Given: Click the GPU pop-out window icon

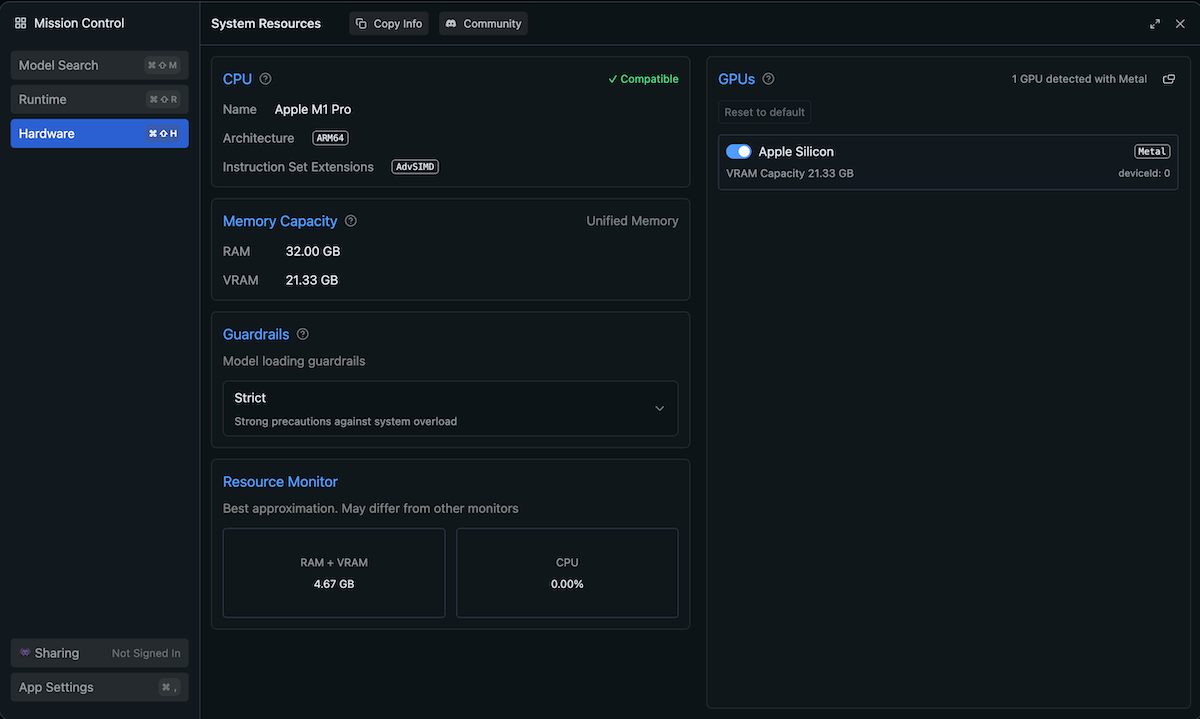Looking at the screenshot, I should pos(1168,79).
